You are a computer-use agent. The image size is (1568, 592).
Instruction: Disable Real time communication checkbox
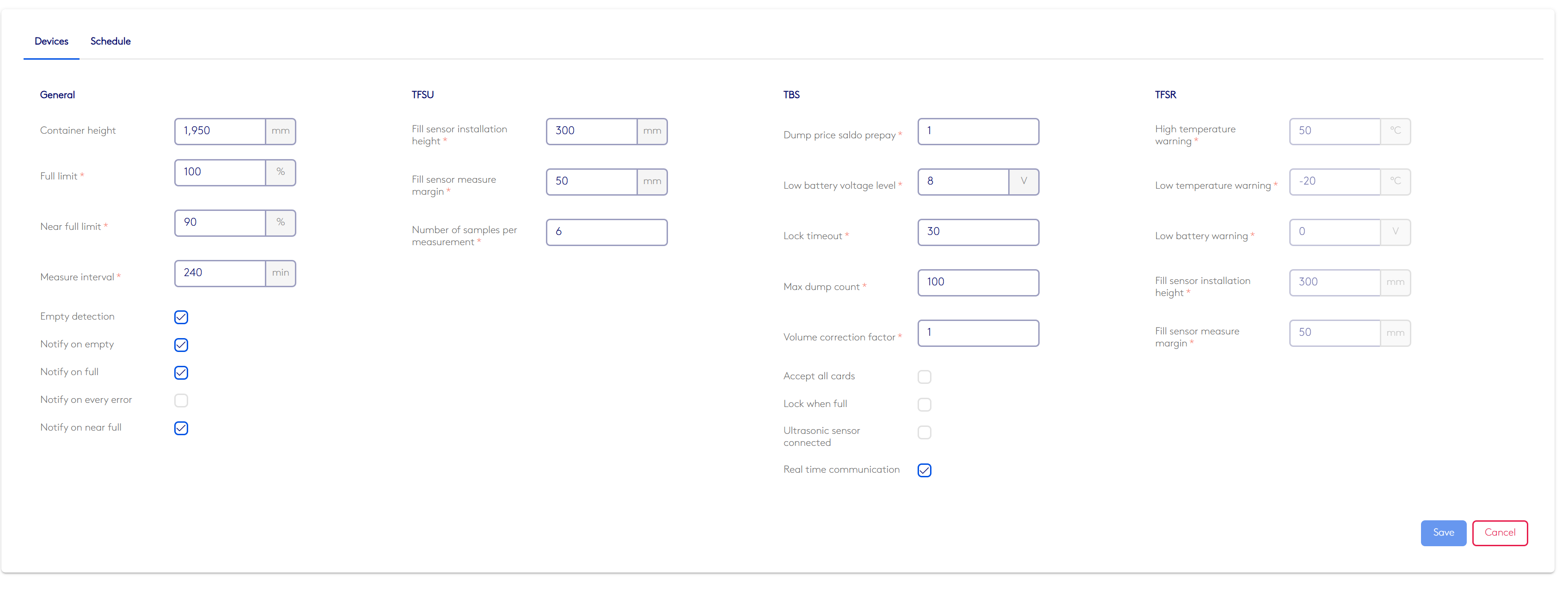(x=924, y=470)
